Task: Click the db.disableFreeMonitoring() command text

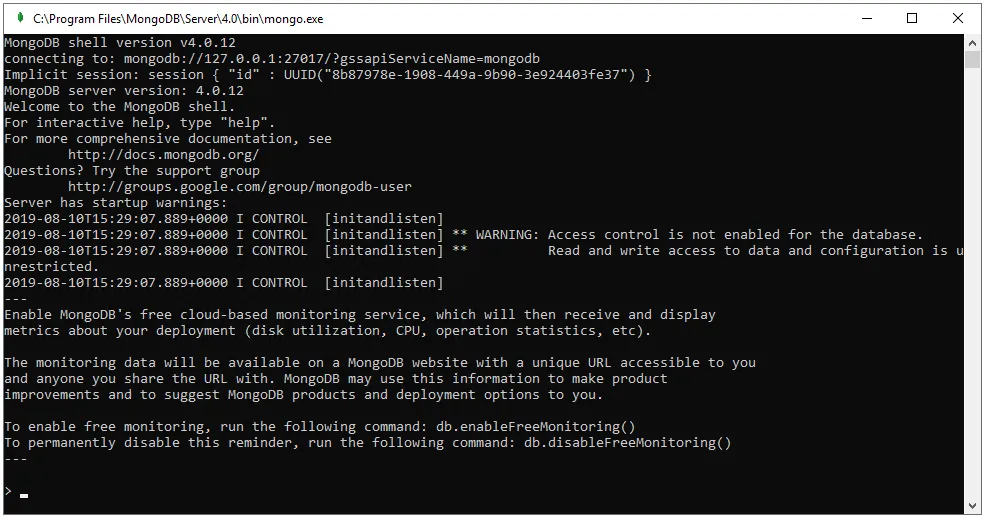Action: pyautogui.click(x=627, y=443)
